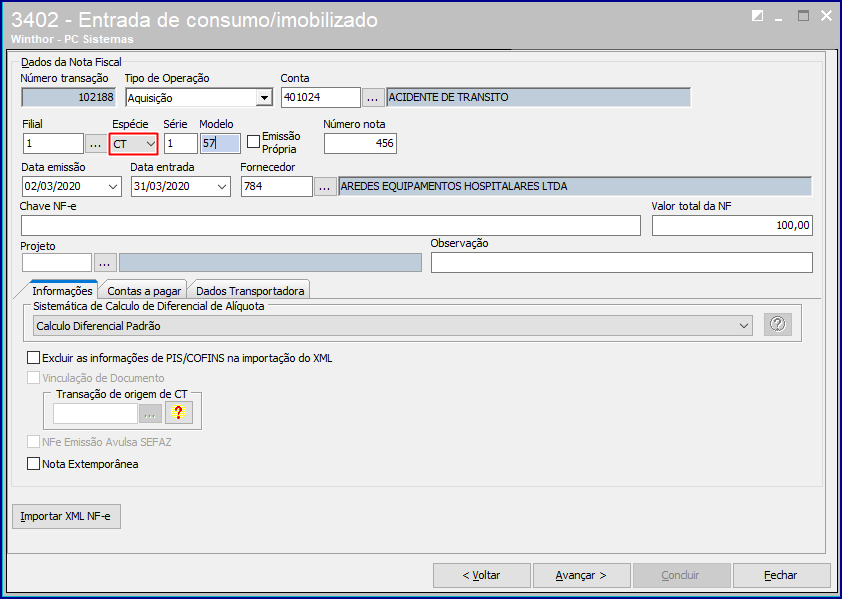Focus the Projeto code field
The width and height of the screenshot is (842, 599).
click(57, 263)
